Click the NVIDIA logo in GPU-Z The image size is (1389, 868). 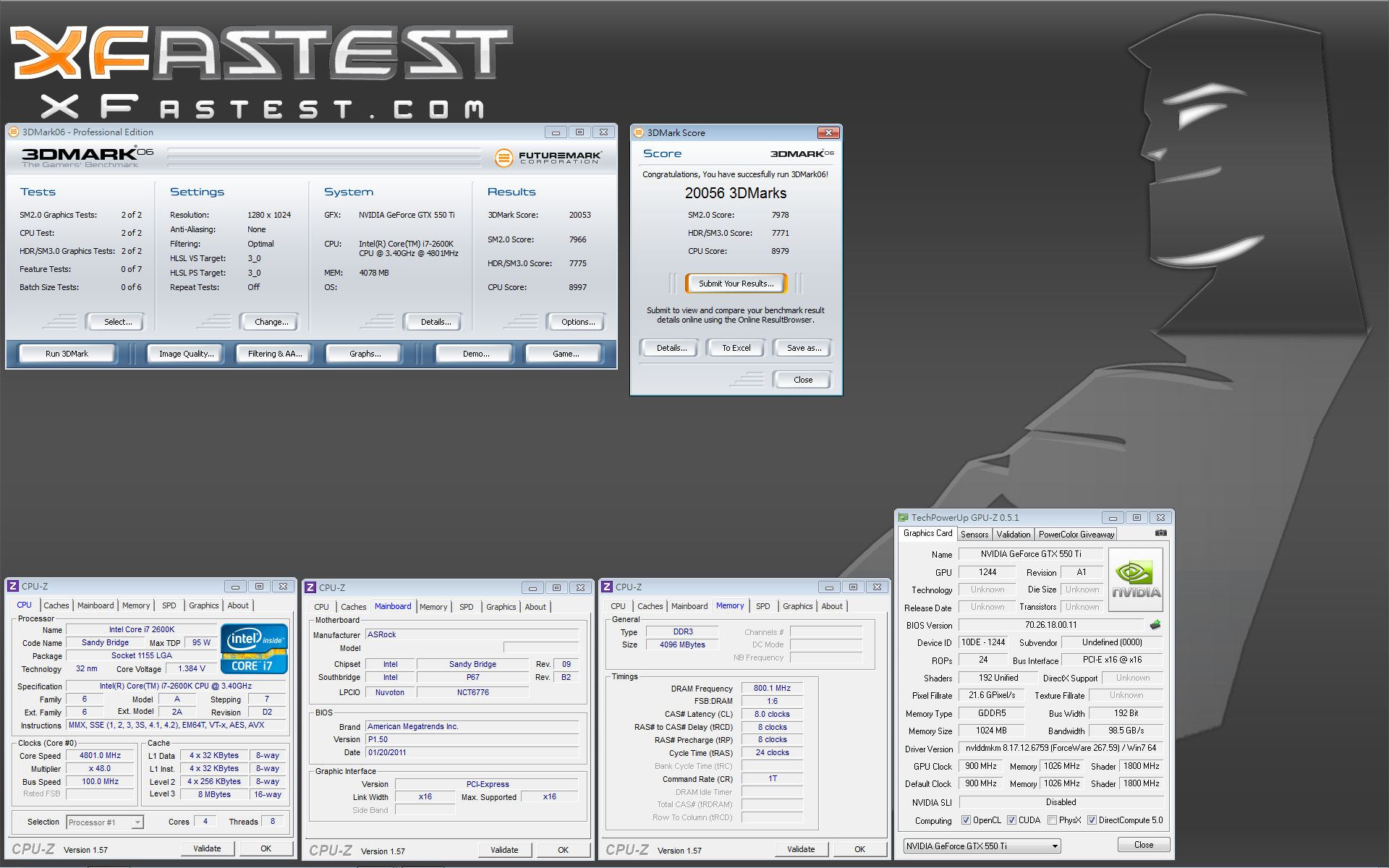(1136, 579)
